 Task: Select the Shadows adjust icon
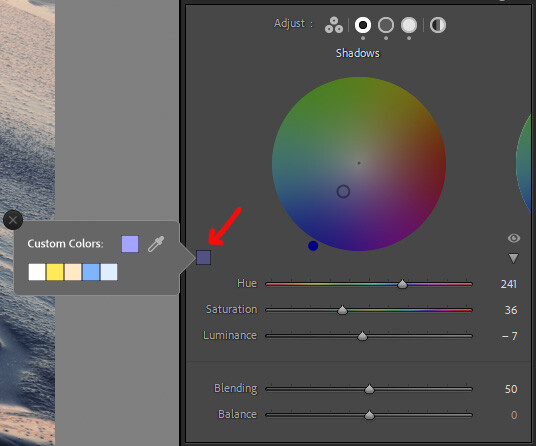363,25
